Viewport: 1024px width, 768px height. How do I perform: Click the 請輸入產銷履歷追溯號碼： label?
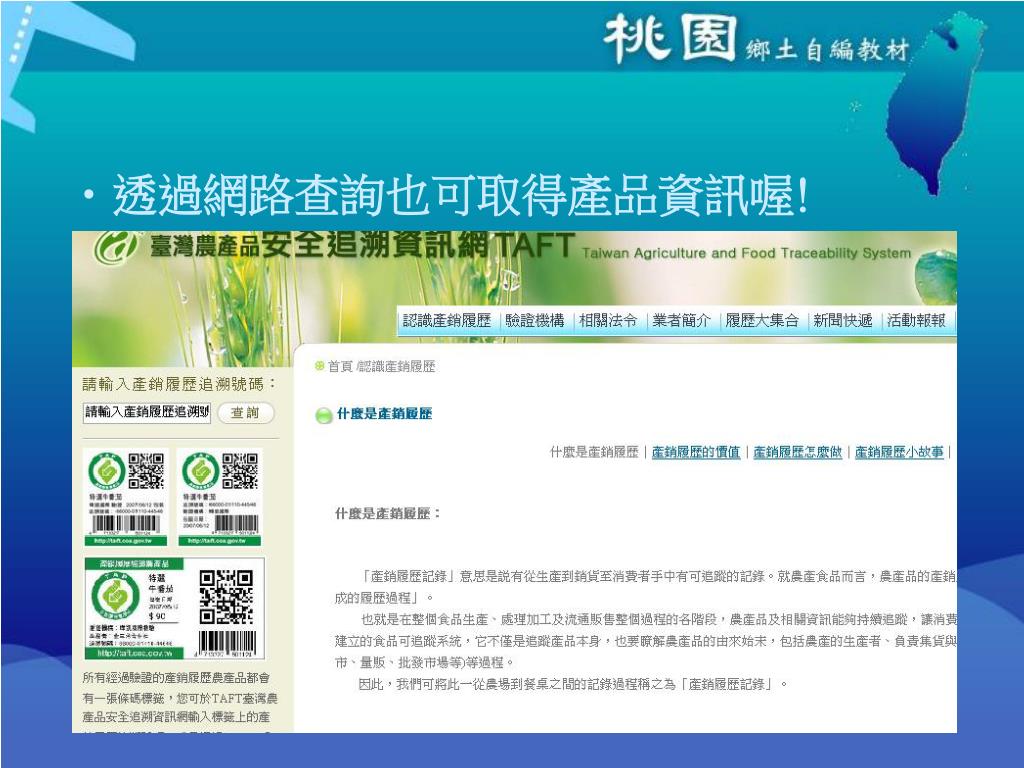(180, 385)
